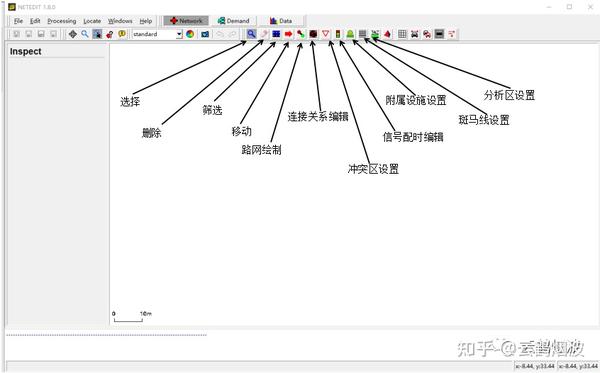600x373 pixels.
Task: Toggle the yellow tooltip bubble icon
Action: point(122,34)
